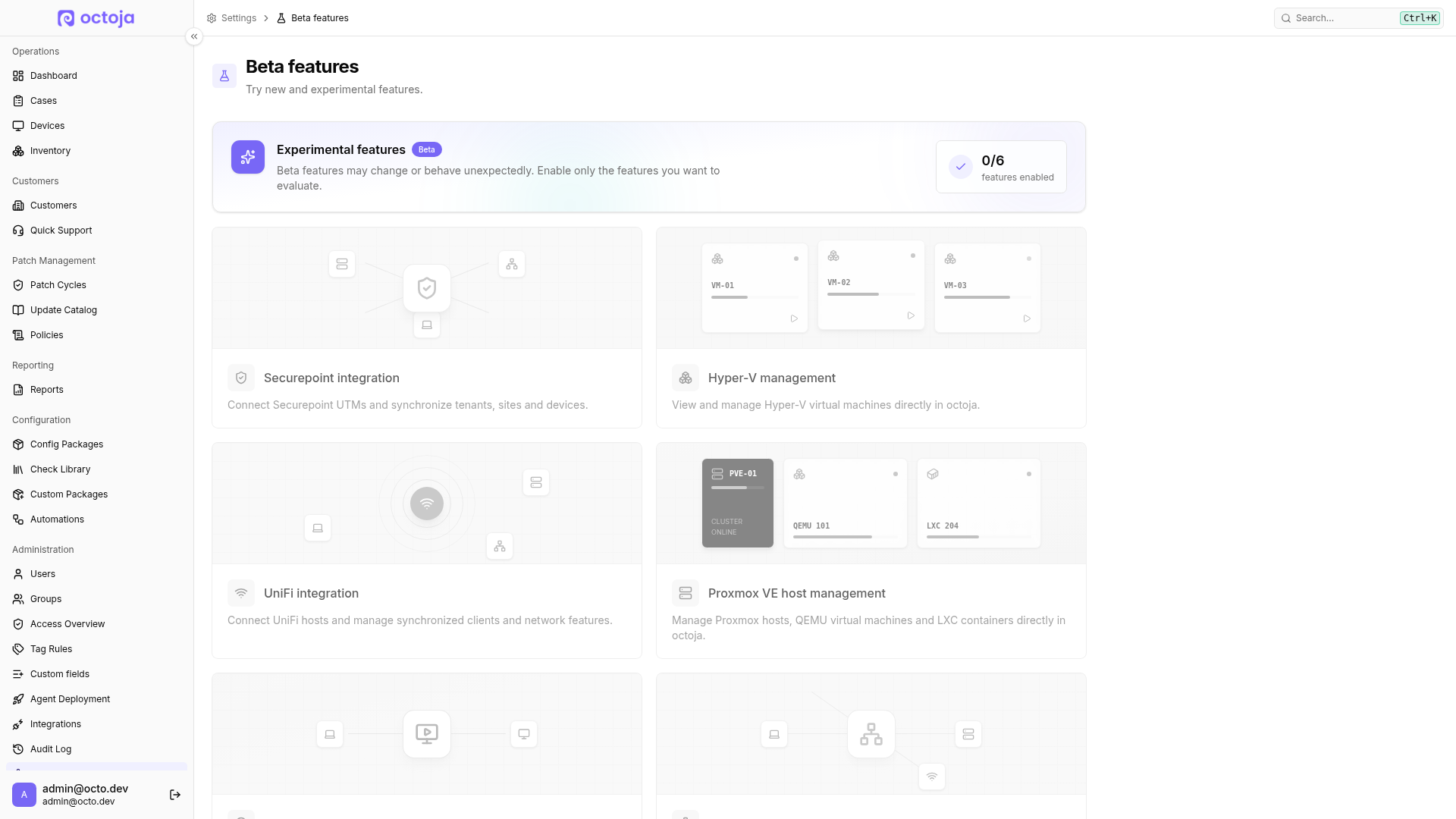Click the Beta features breadcrumb
This screenshot has height=819, width=1456.
312,18
